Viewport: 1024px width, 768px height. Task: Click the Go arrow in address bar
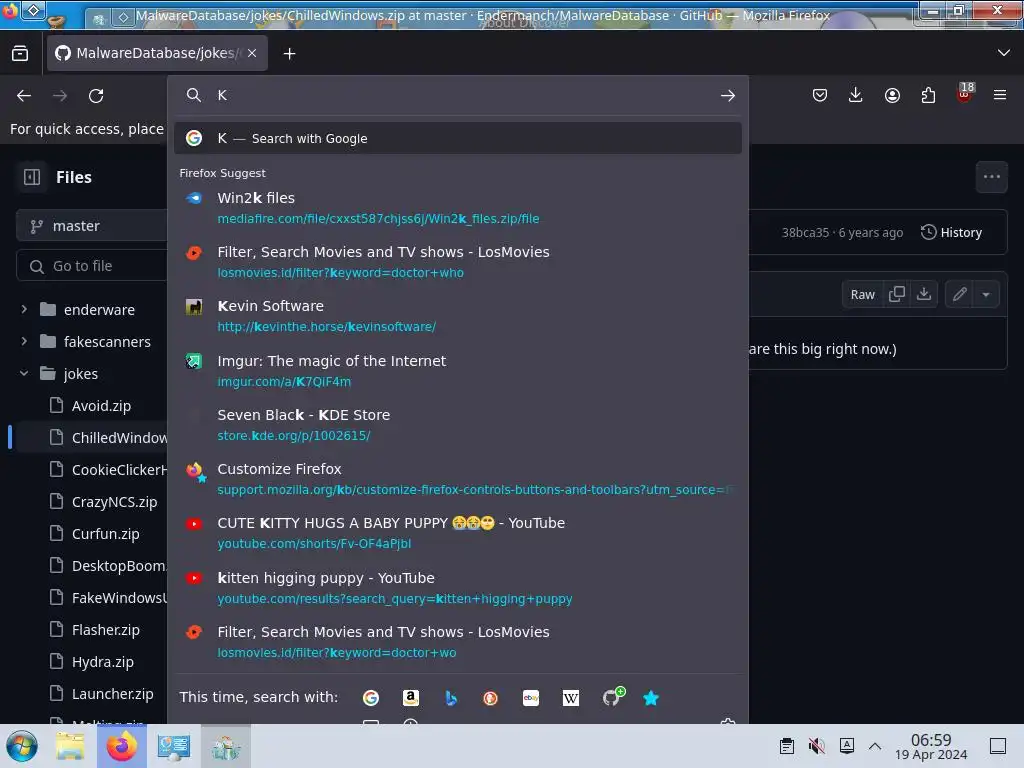coord(728,95)
